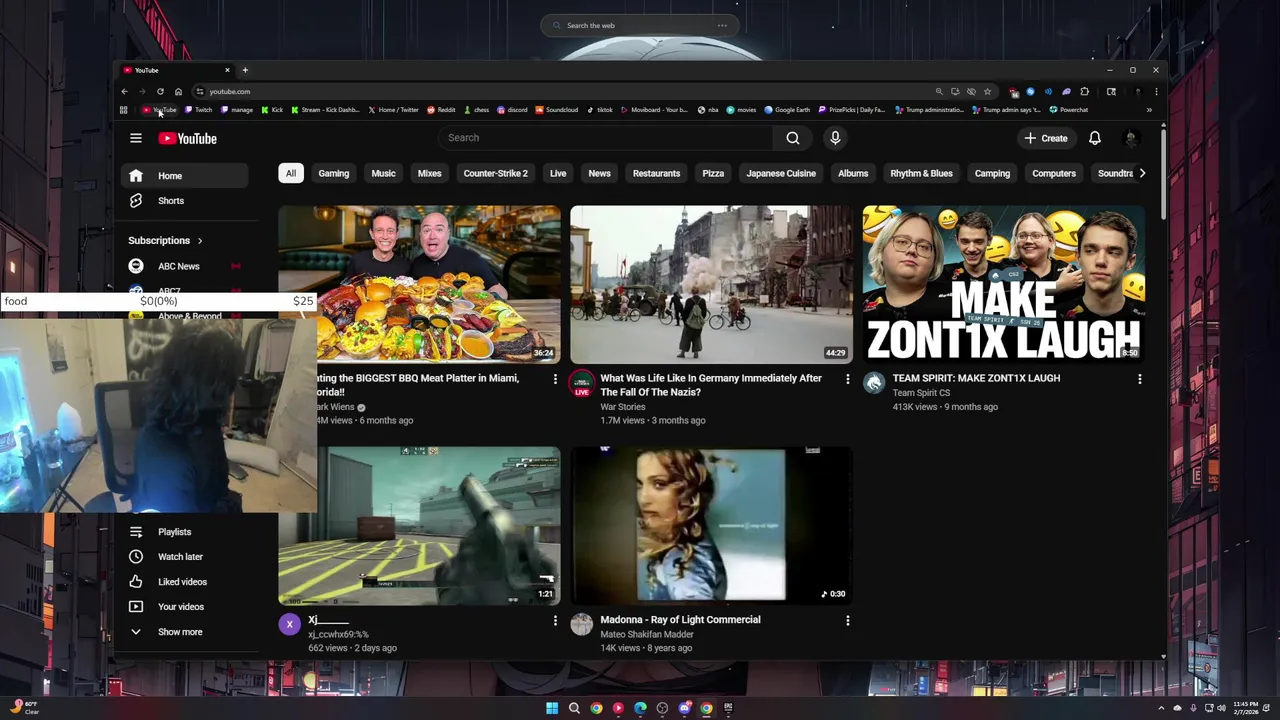Open War Stories channel avatar

[581, 384]
